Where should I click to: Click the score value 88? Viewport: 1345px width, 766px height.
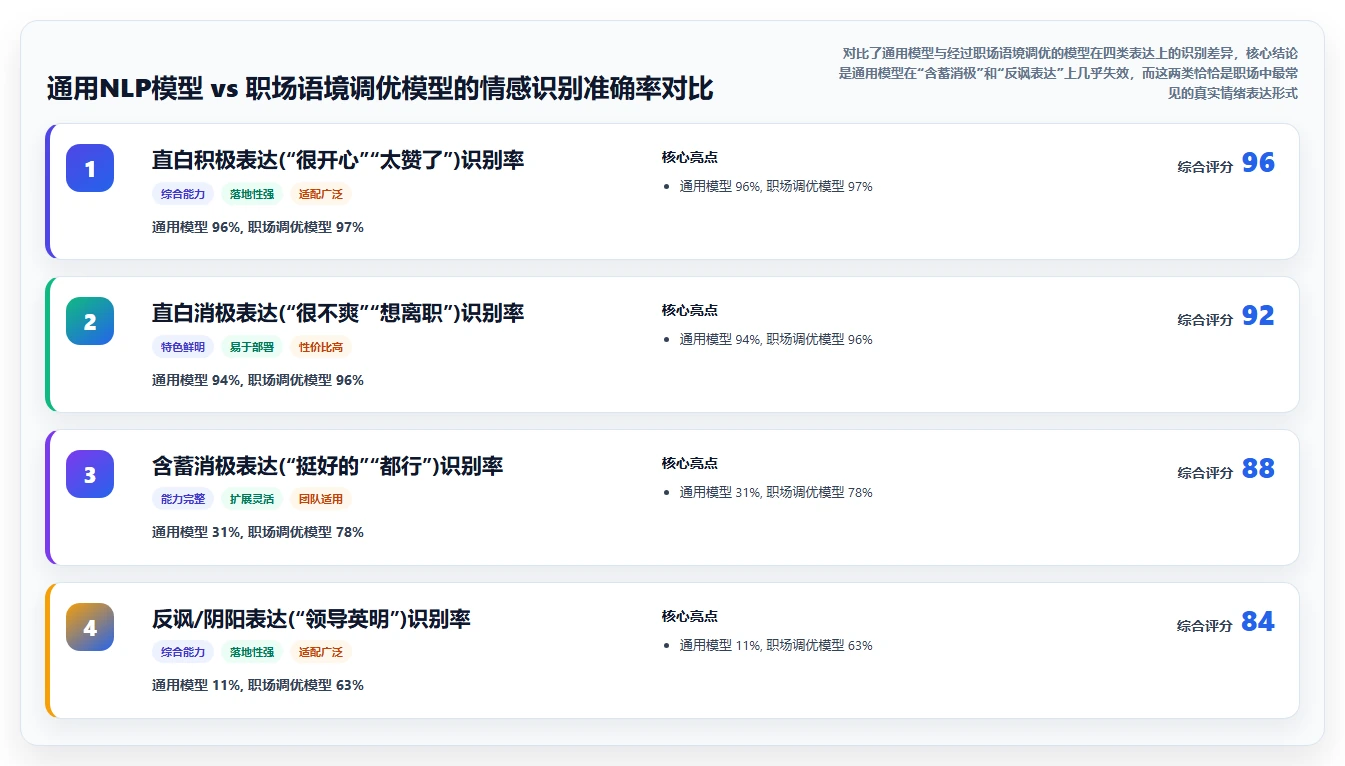click(x=1258, y=469)
